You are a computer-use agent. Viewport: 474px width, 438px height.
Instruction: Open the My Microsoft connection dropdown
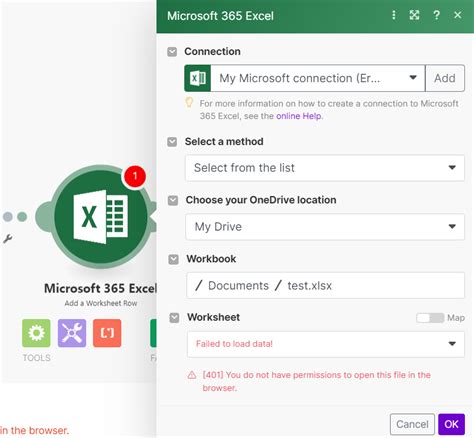(x=305, y=78)
